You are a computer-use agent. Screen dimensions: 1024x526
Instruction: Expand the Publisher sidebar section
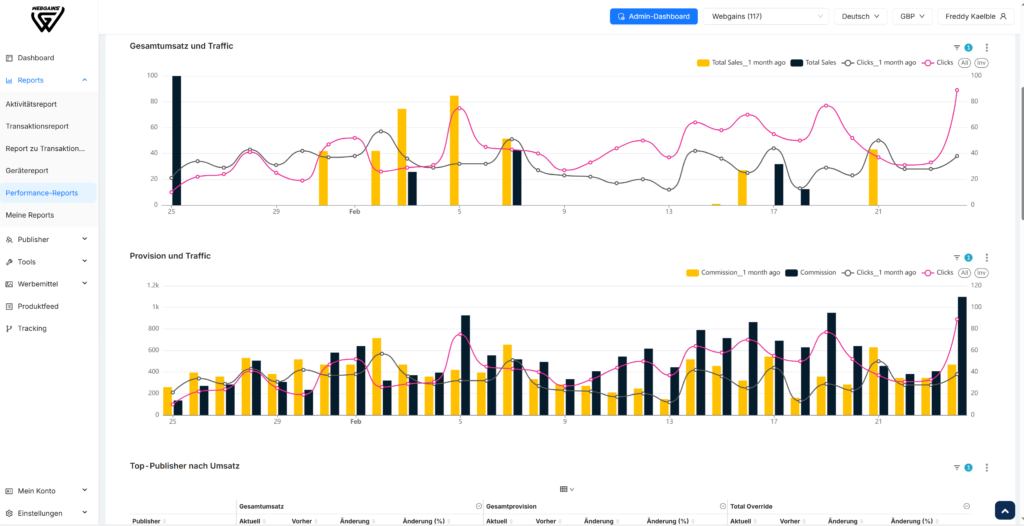(x=48, y=240)
